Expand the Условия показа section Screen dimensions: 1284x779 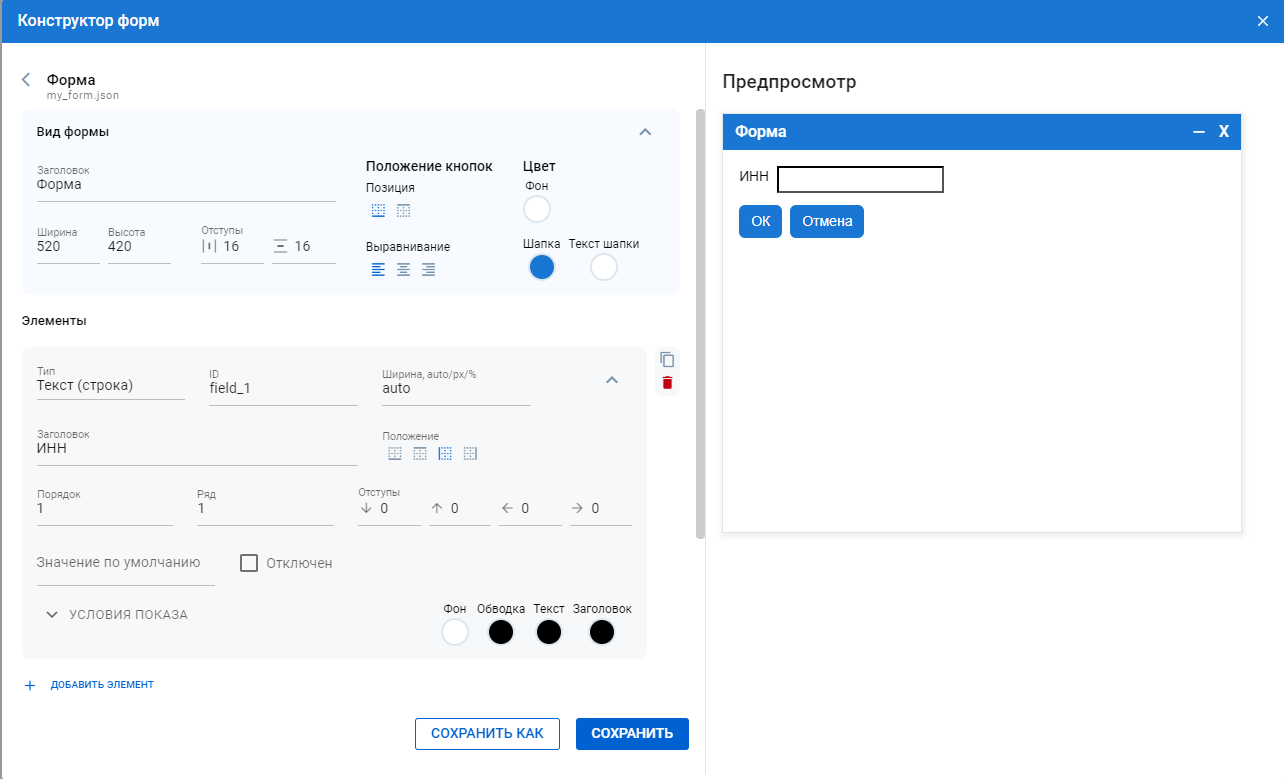coord(116,615)
